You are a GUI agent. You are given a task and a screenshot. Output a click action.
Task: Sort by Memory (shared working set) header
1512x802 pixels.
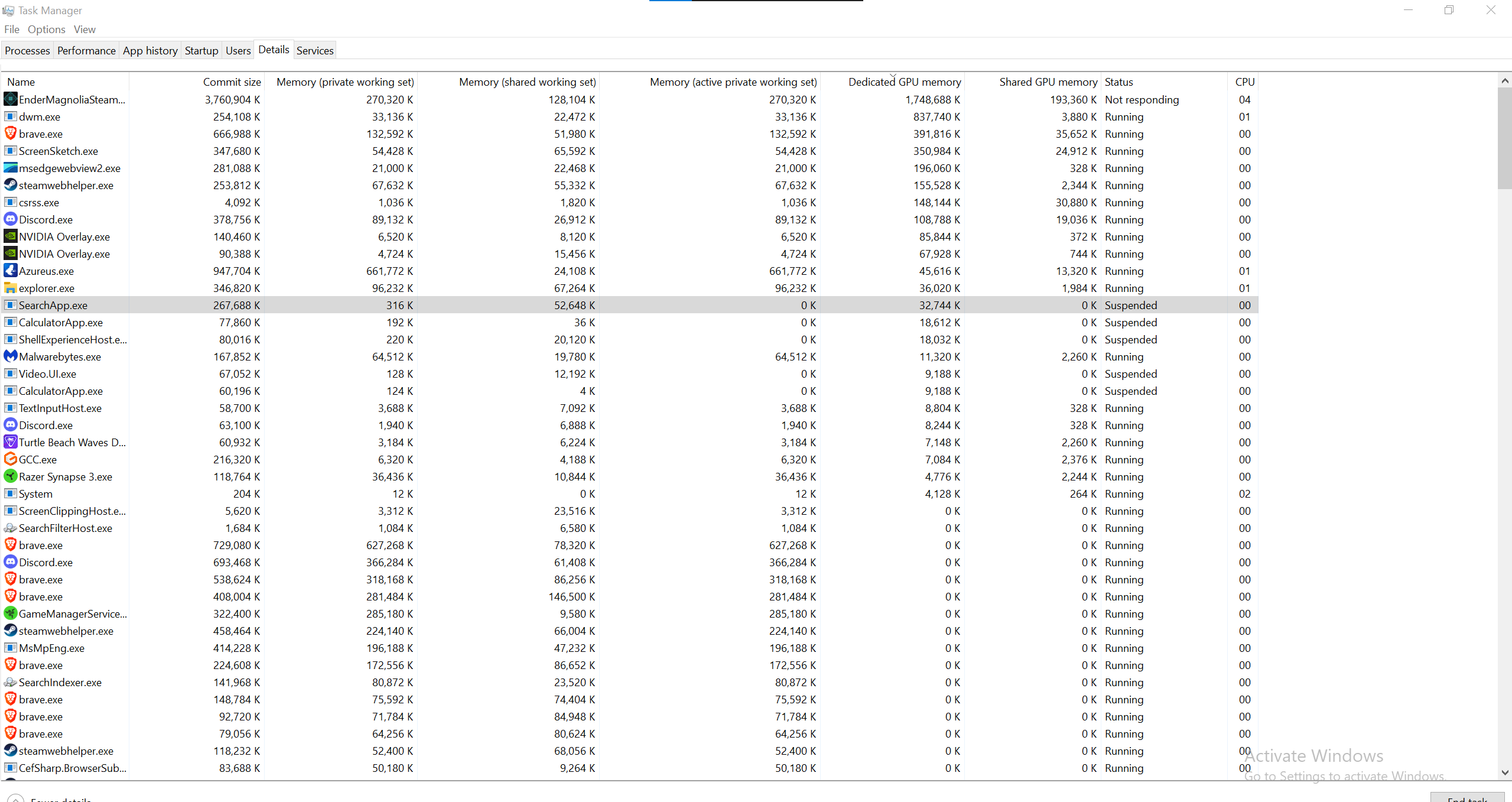point(508,82)
